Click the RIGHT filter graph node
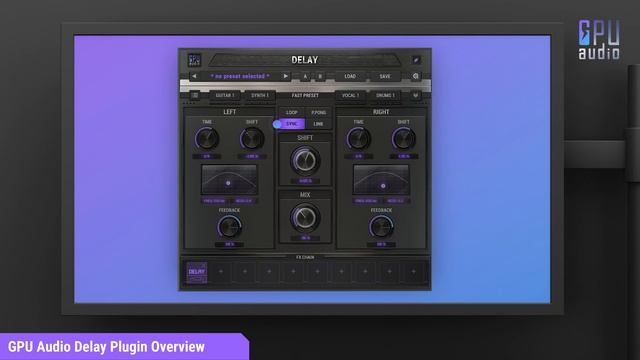Screen dimensions: 640x360 383,186
